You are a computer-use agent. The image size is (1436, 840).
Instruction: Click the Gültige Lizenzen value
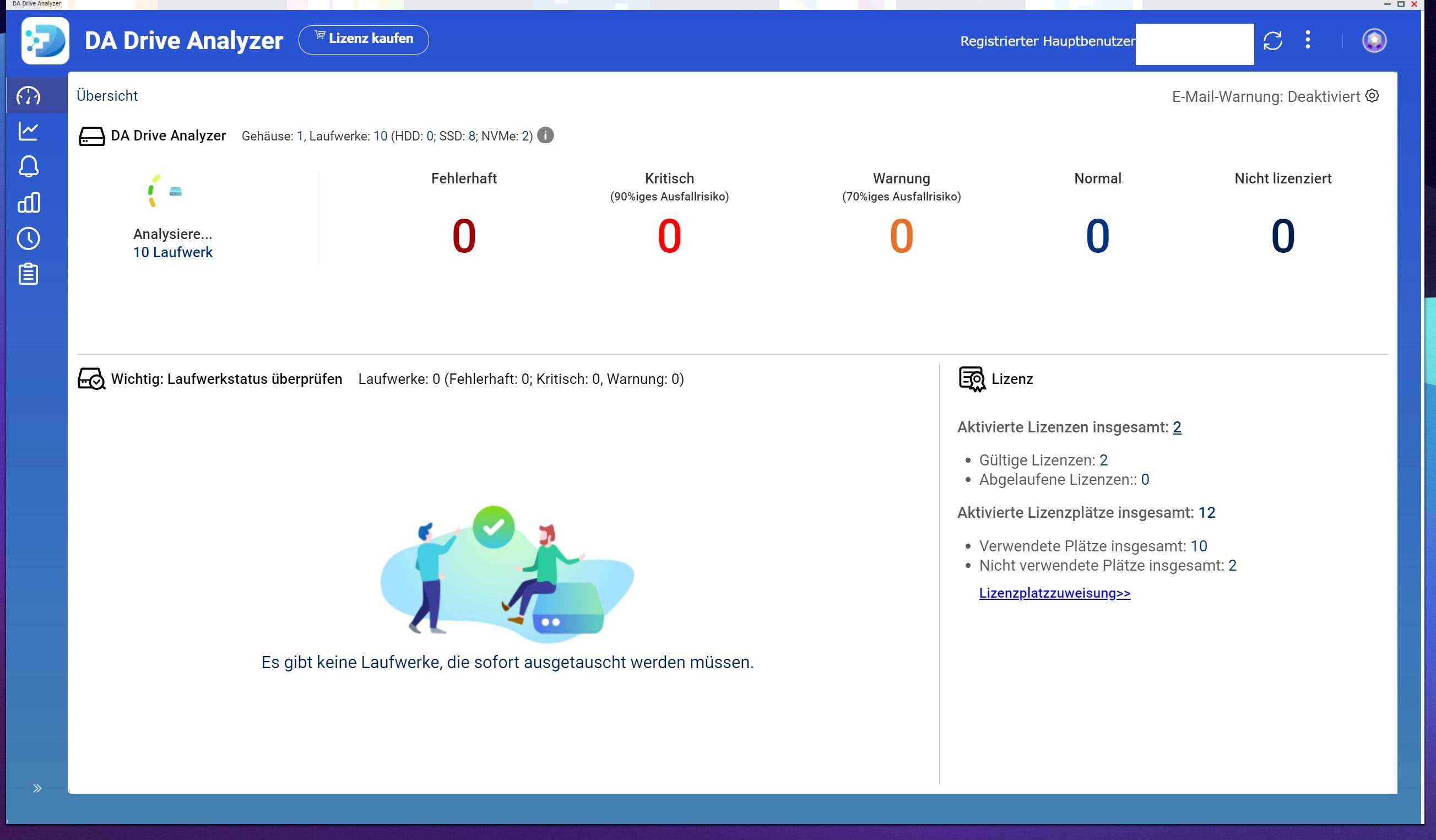pos(1103,460)
